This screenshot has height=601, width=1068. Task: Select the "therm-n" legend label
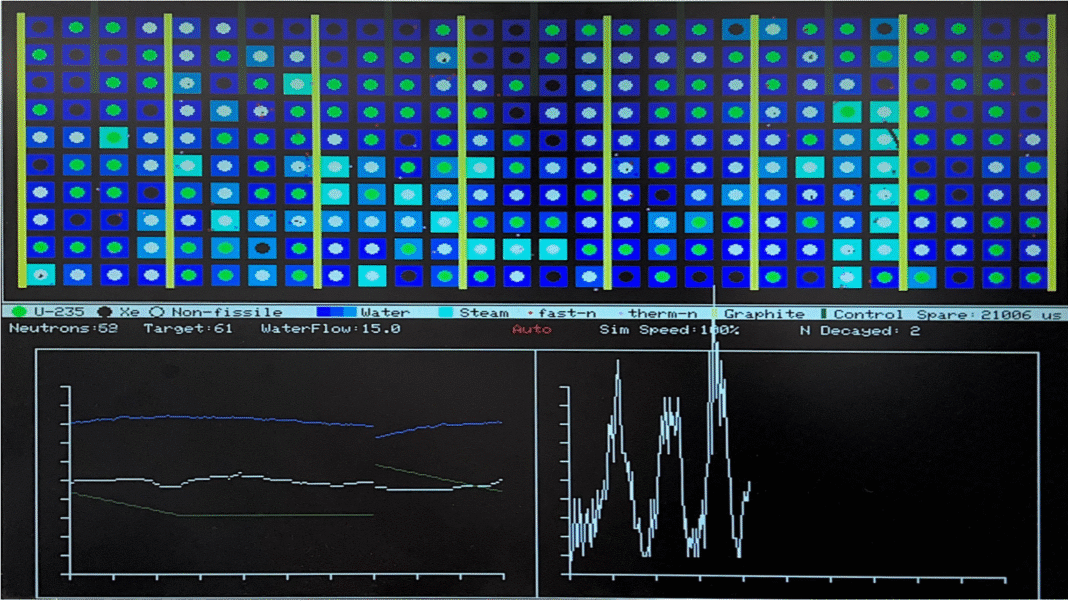click(x=663, y=313)
